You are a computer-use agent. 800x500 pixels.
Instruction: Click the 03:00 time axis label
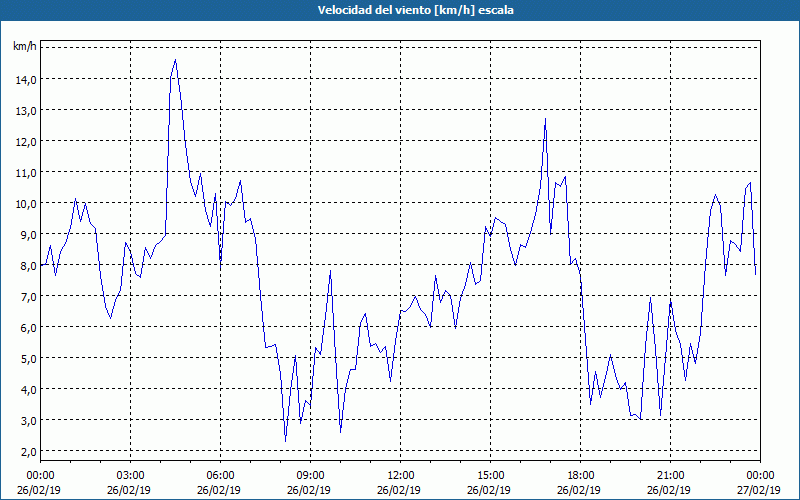tap(131, 476)
